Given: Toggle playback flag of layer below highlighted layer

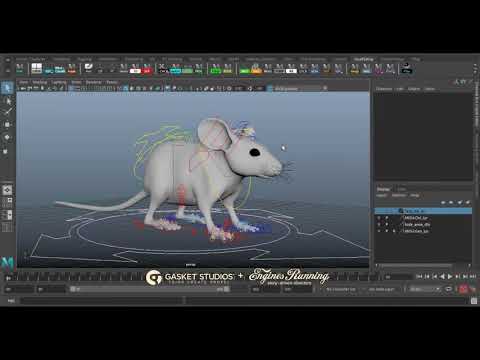Looking at the screenshot, I should (387, 218).
